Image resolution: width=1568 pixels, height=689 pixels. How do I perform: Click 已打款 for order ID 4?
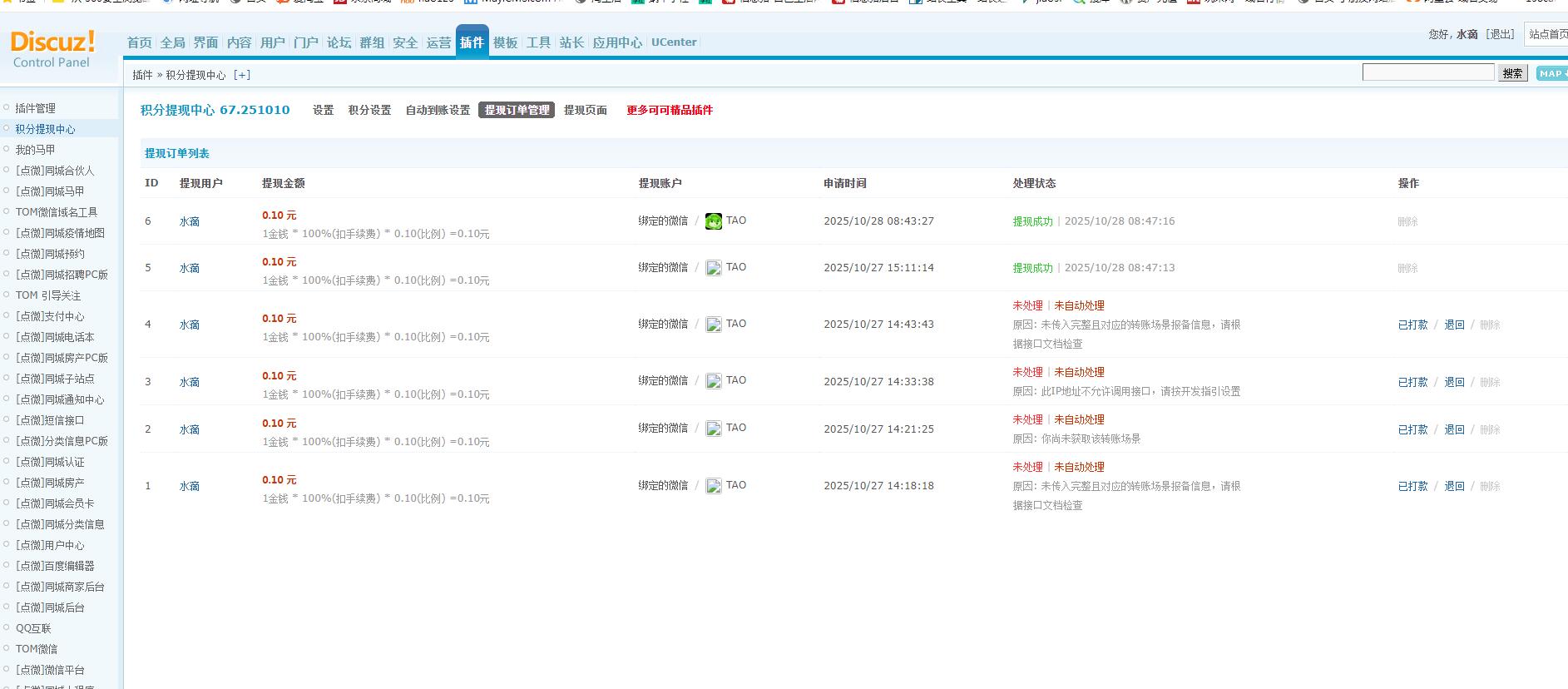[1412, 325]
